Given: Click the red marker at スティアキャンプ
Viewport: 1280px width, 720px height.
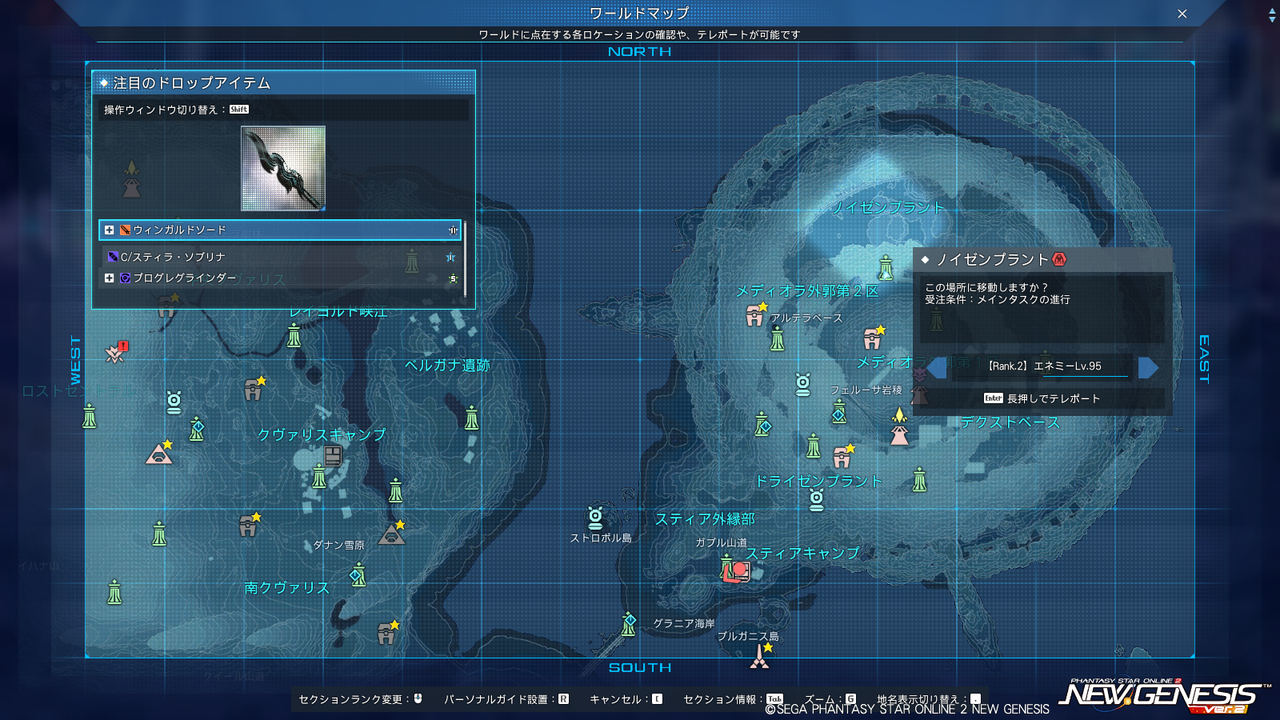Looking at the screenshot, I should pyautogui.click(x=740, y=570).
